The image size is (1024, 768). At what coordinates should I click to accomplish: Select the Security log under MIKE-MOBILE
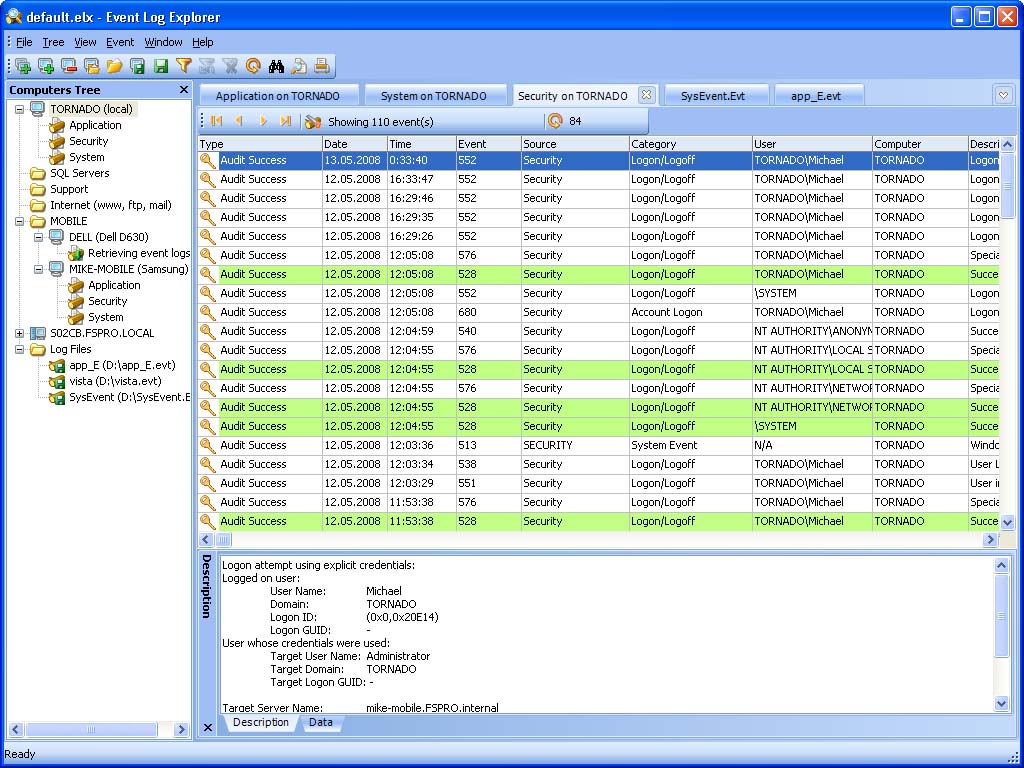click(x=110, y=300)
